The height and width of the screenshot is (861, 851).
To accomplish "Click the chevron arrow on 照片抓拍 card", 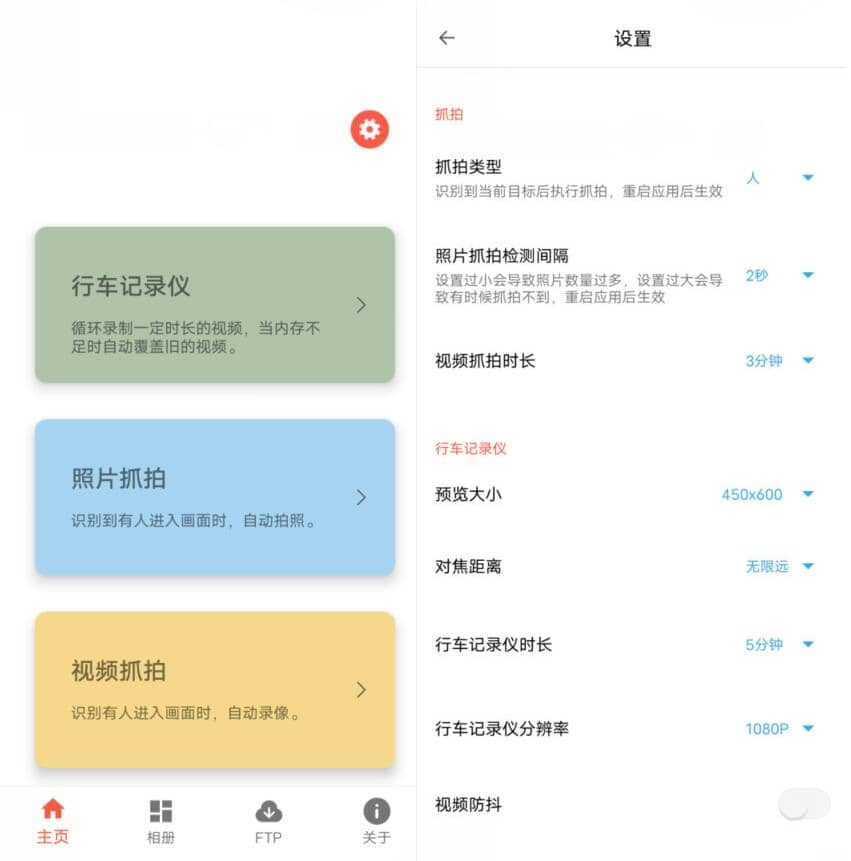I will [361, 497].
